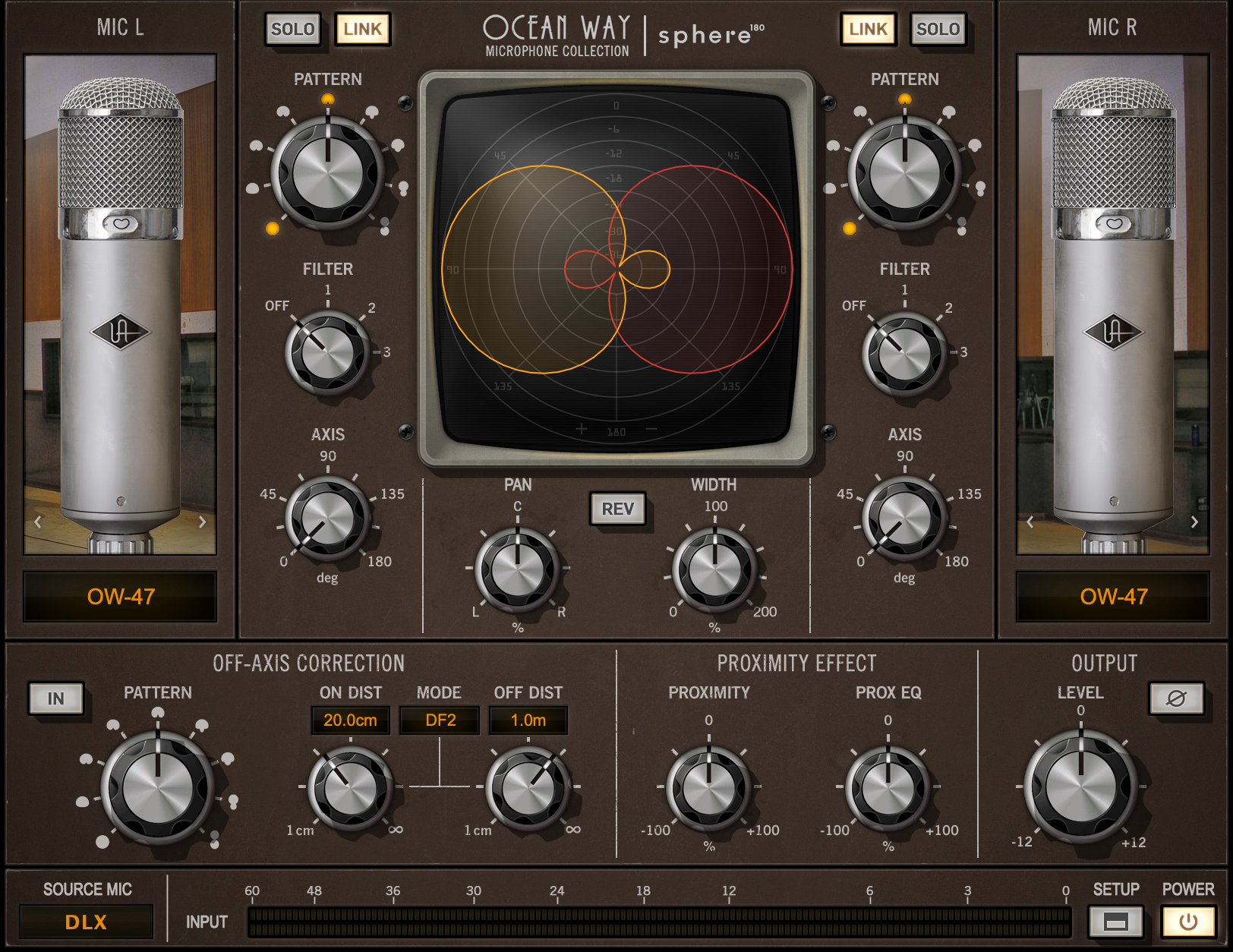This screenshot has height=952, width=1233.
Task: Click the UA logo on MIC L
Action: (x=121, y=332)
